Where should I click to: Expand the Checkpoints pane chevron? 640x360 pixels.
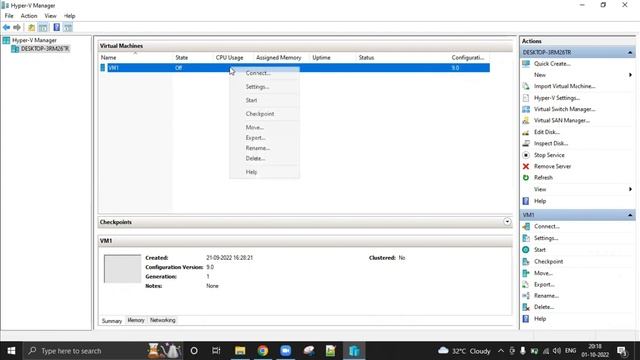(507, 222)
